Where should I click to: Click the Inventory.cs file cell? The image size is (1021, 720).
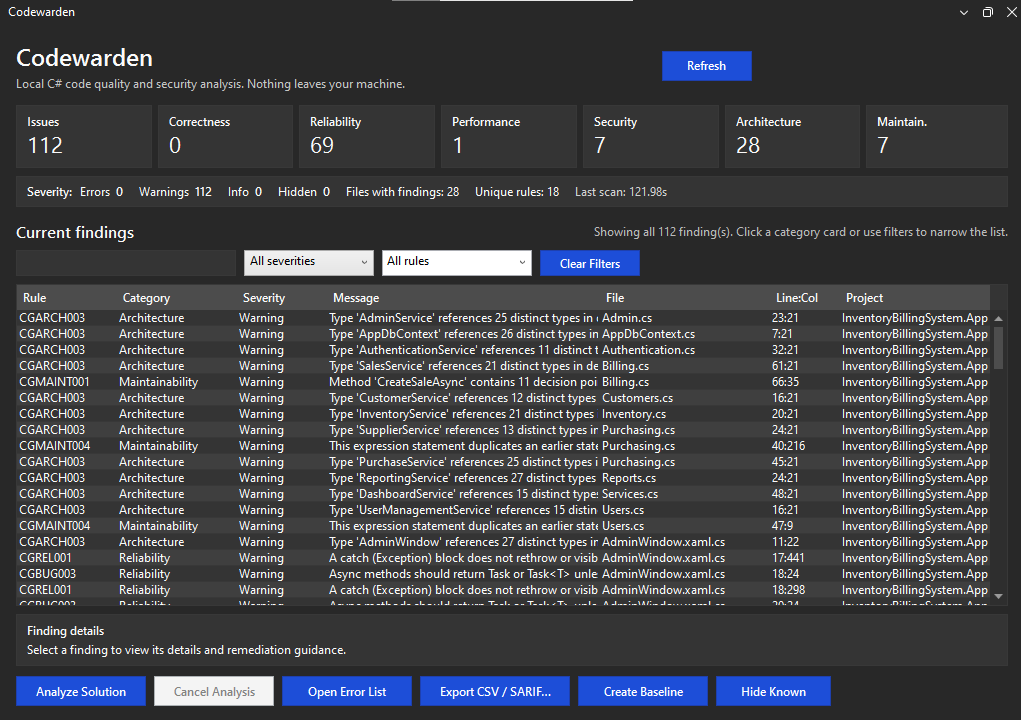(x=634, y=414)
